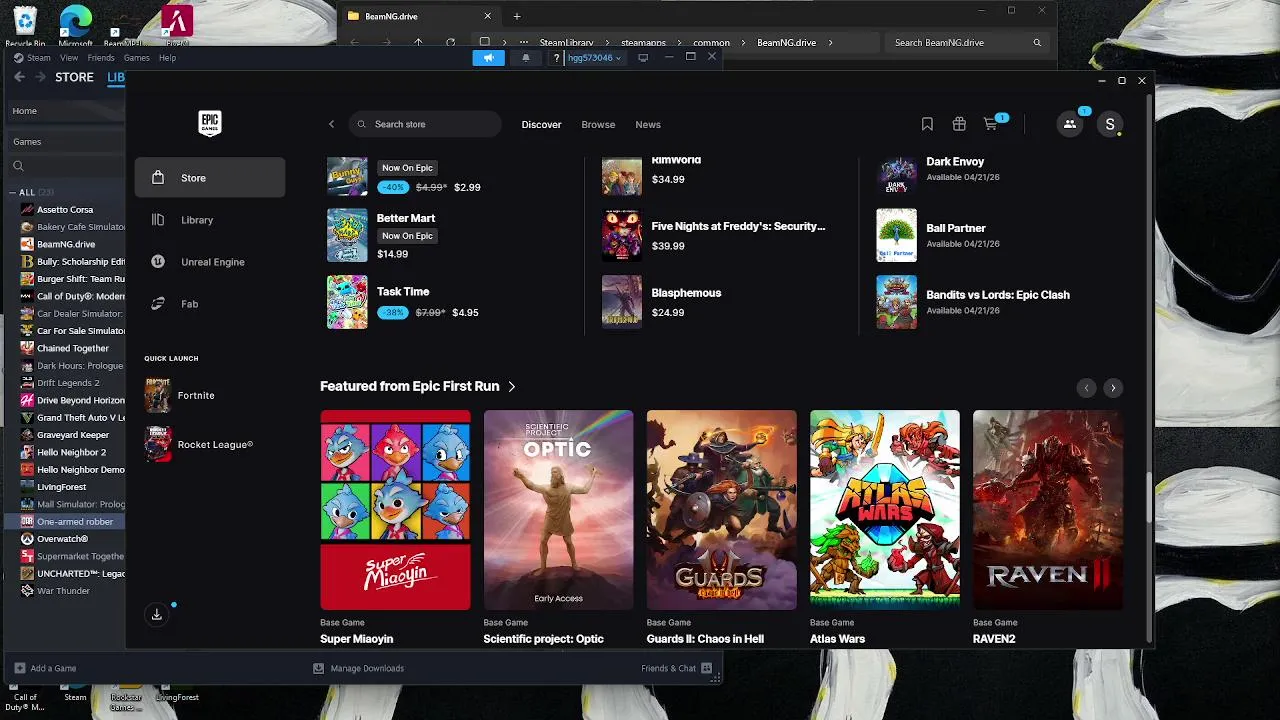Screen dimensions: 1280x720
Task: Select Assetto Corsa in Steam library
Action: click(x=65, y=209)
